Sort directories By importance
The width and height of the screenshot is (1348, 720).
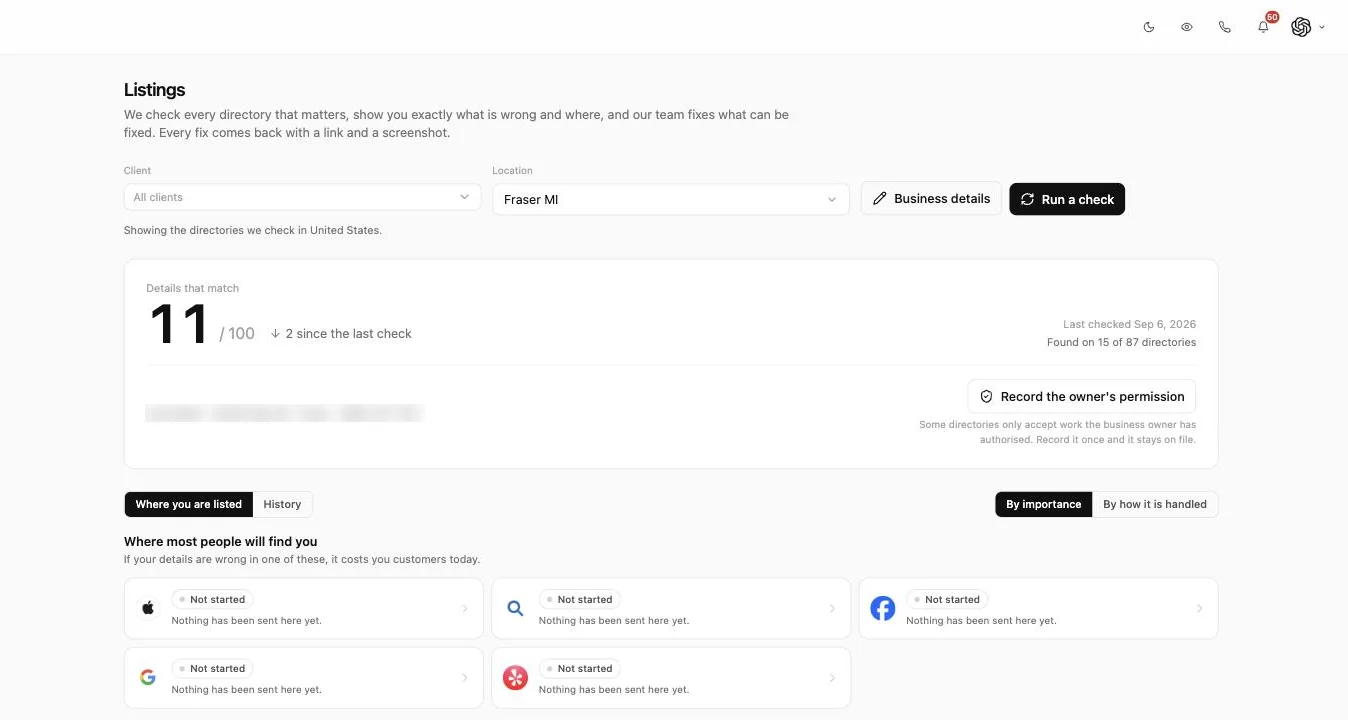point(1043,504)
